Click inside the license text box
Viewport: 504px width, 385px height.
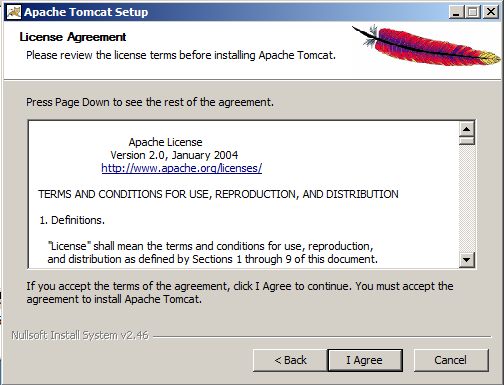click(x=243, y=194)
